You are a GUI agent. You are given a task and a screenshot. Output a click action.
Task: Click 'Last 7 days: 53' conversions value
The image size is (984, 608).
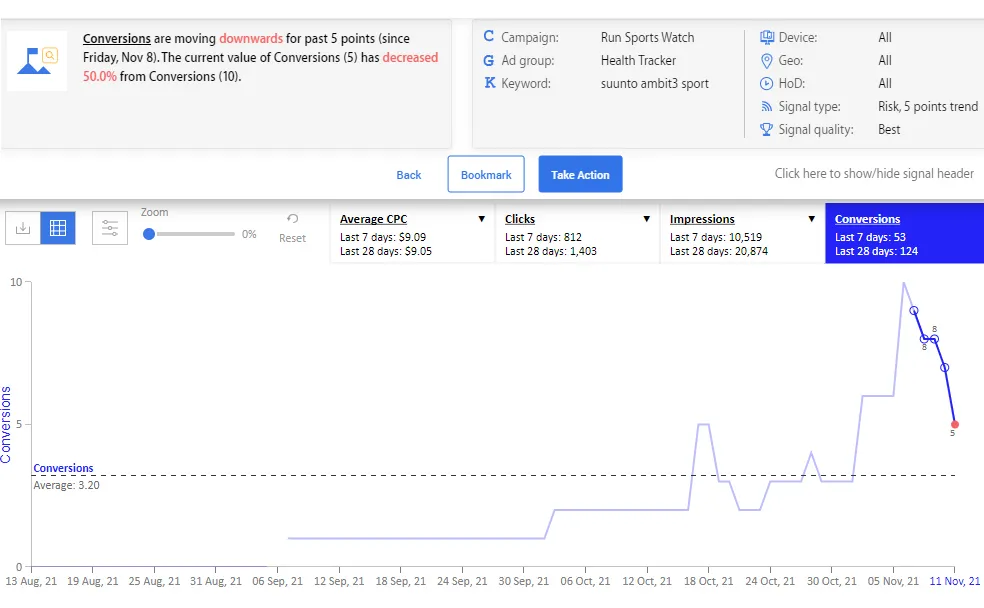[x=870, y=237]
